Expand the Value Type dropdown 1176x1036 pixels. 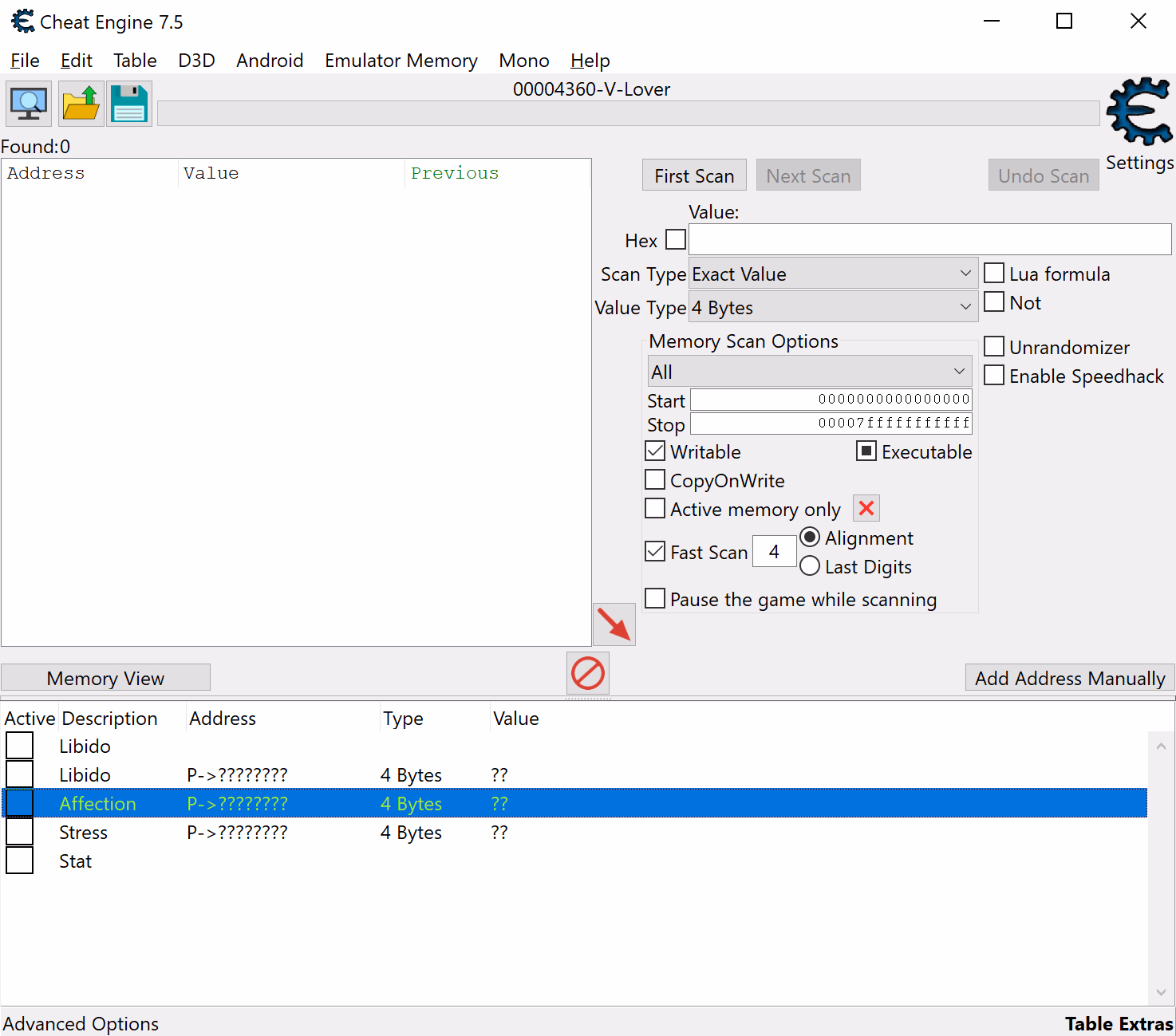[x=832, y=307]
